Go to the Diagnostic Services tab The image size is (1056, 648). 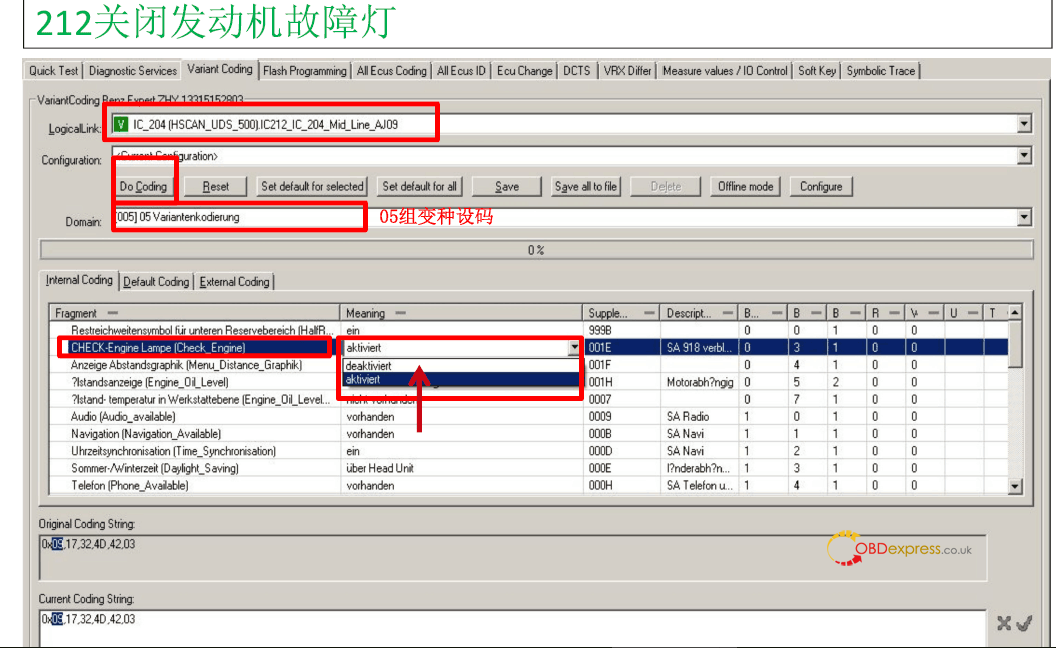132,71
